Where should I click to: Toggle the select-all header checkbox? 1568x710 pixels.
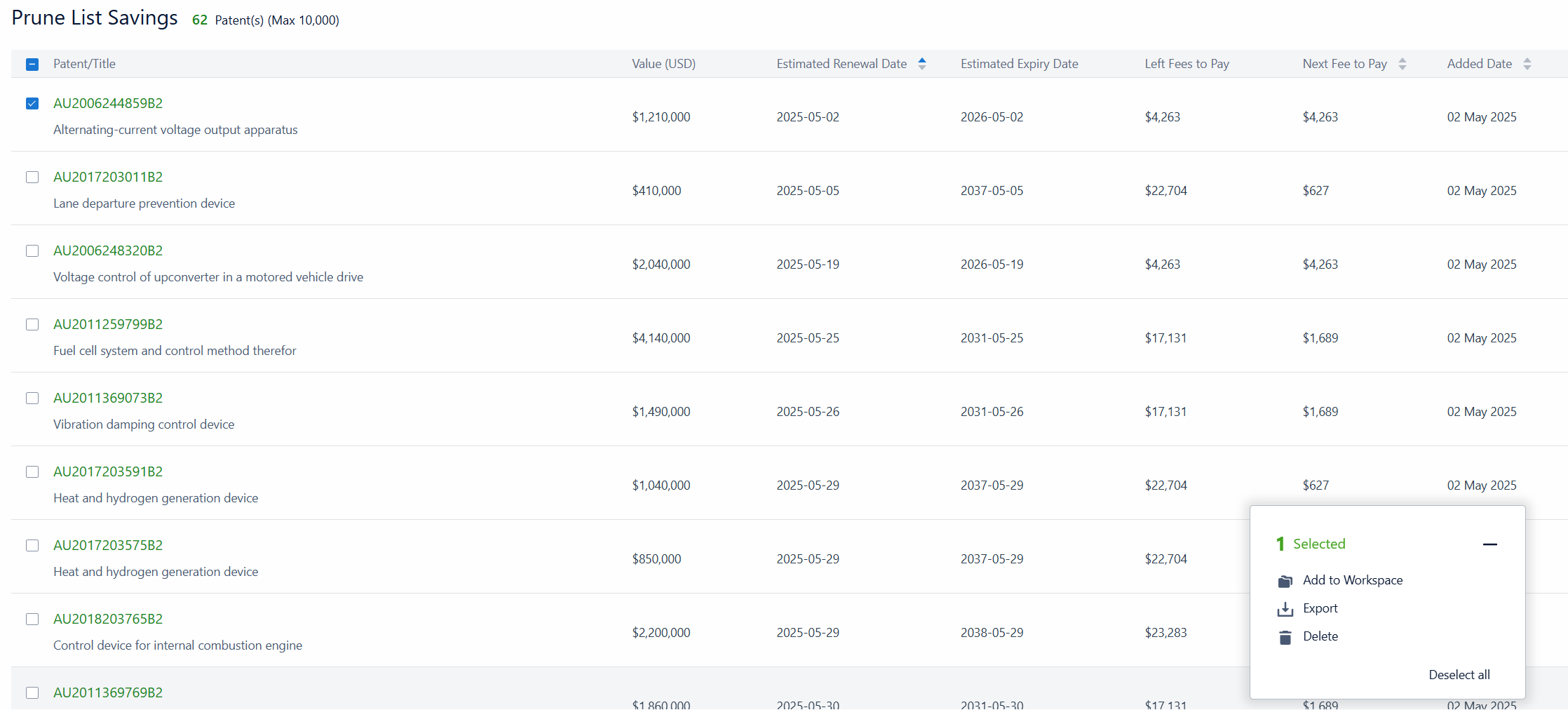click(x=32, y=65)
